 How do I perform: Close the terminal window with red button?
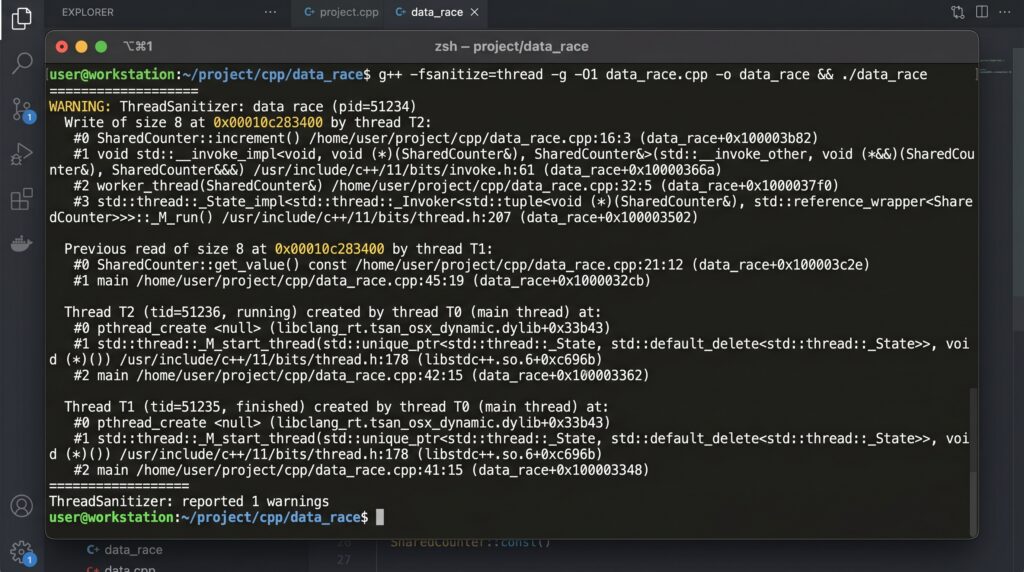[61, 46]
